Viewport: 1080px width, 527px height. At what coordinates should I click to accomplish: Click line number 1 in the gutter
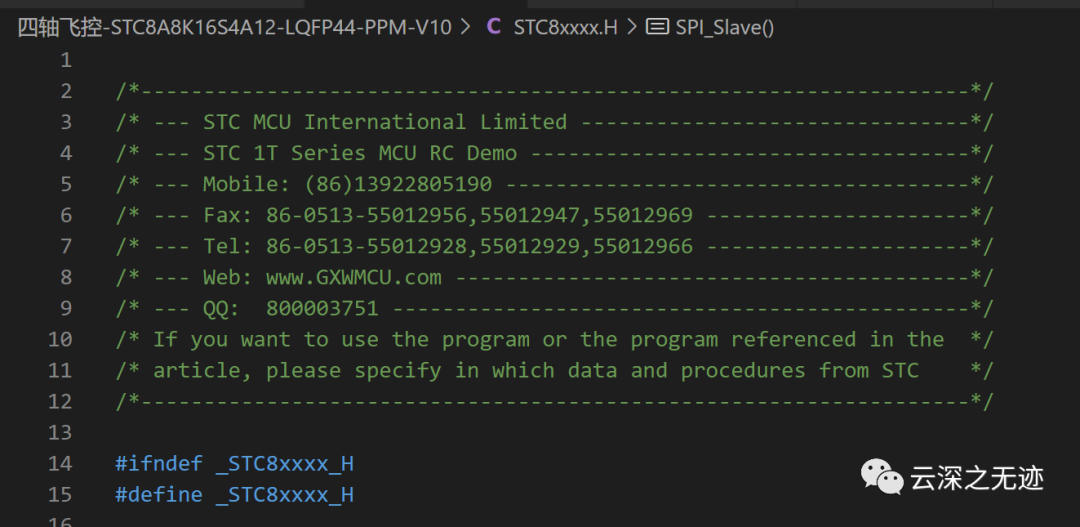coord(66,60)
